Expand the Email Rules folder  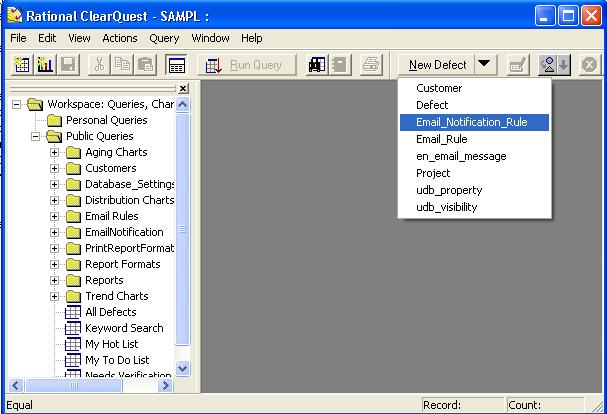click(55, 216)
